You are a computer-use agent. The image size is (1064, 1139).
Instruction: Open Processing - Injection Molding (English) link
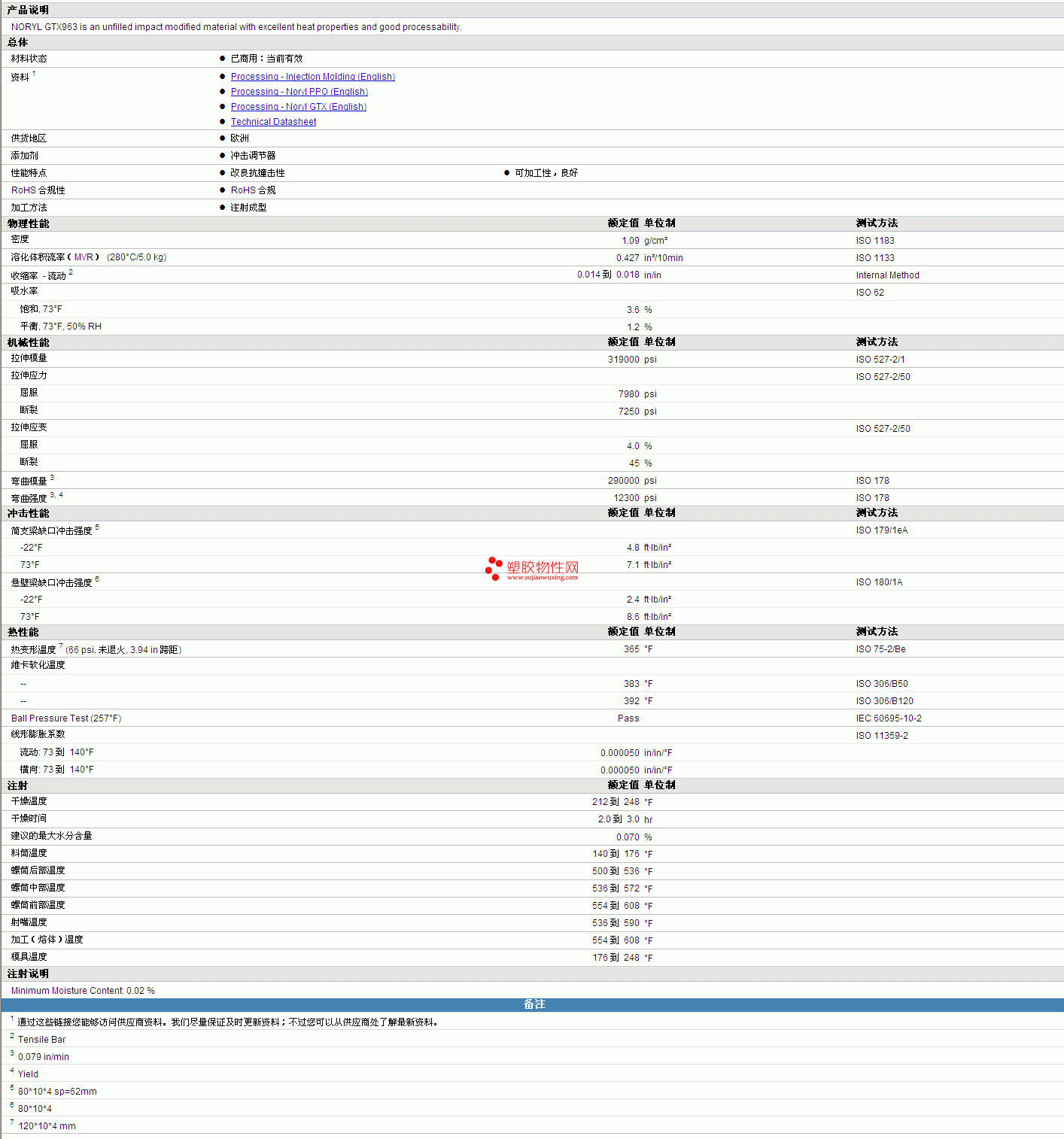pyautogui.click(x=313, y=77)
